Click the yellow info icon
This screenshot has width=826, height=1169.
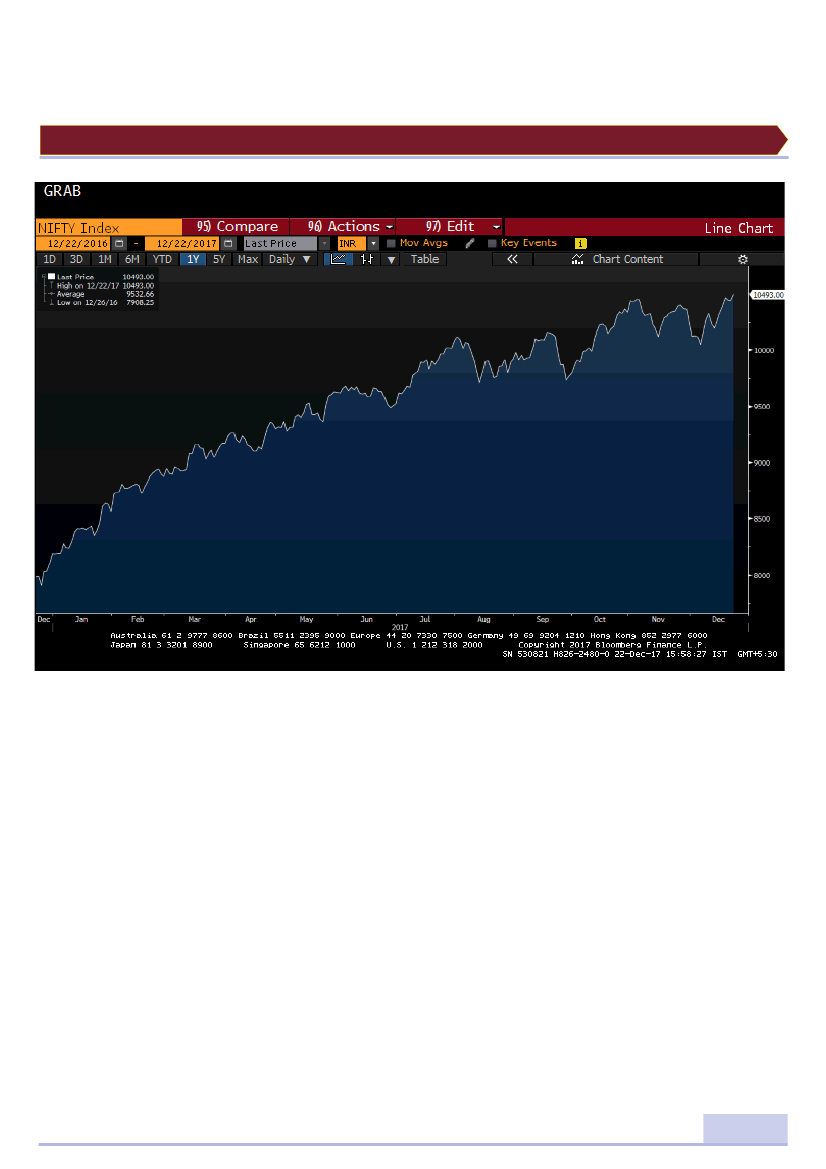[580, 243]
